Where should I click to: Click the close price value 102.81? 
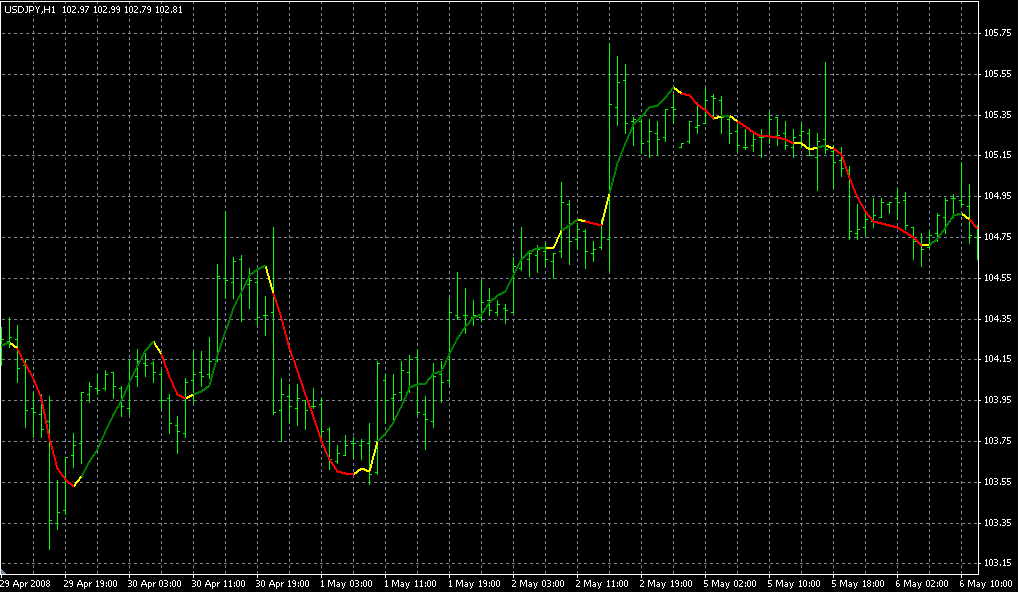[169, 10]
